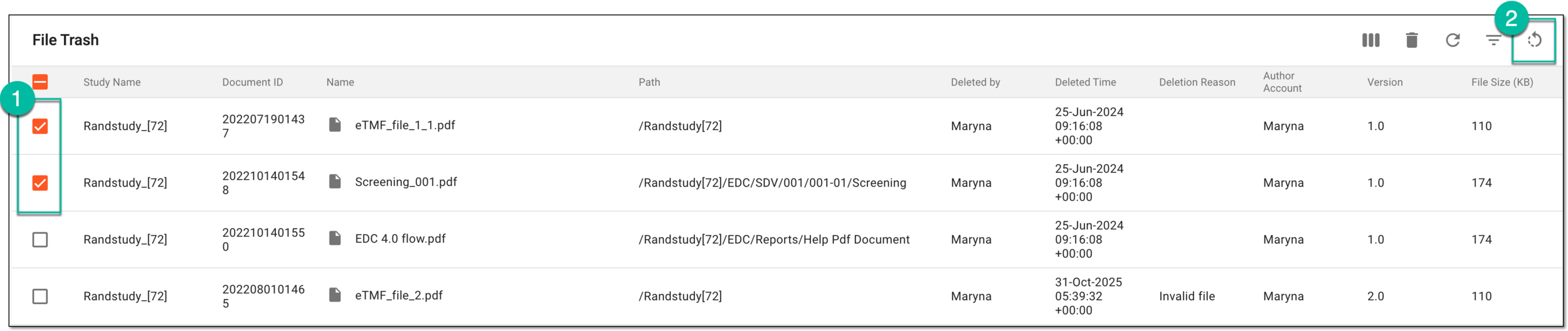Open the filter list icon
The width and height of the screenshot is (1568, 331).
coord(1493,40)
